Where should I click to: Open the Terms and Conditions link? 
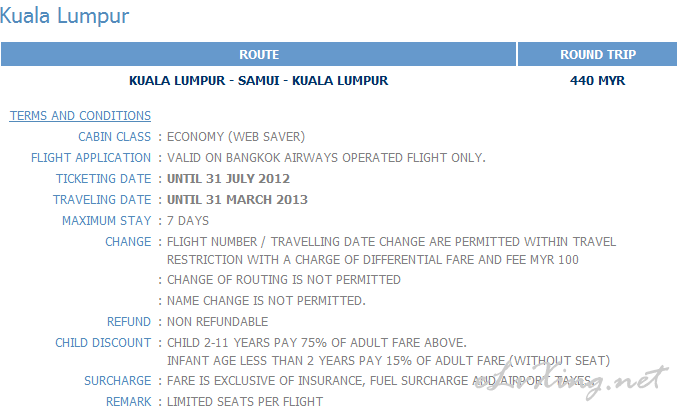[x=80, y=116]
